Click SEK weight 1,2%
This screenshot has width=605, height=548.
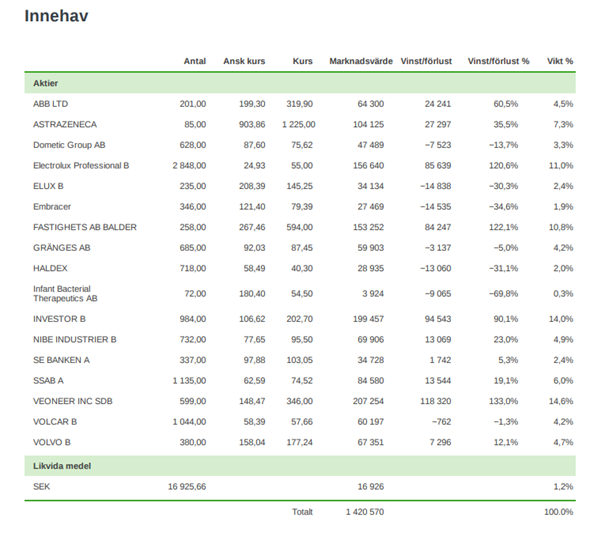point(563,487)
